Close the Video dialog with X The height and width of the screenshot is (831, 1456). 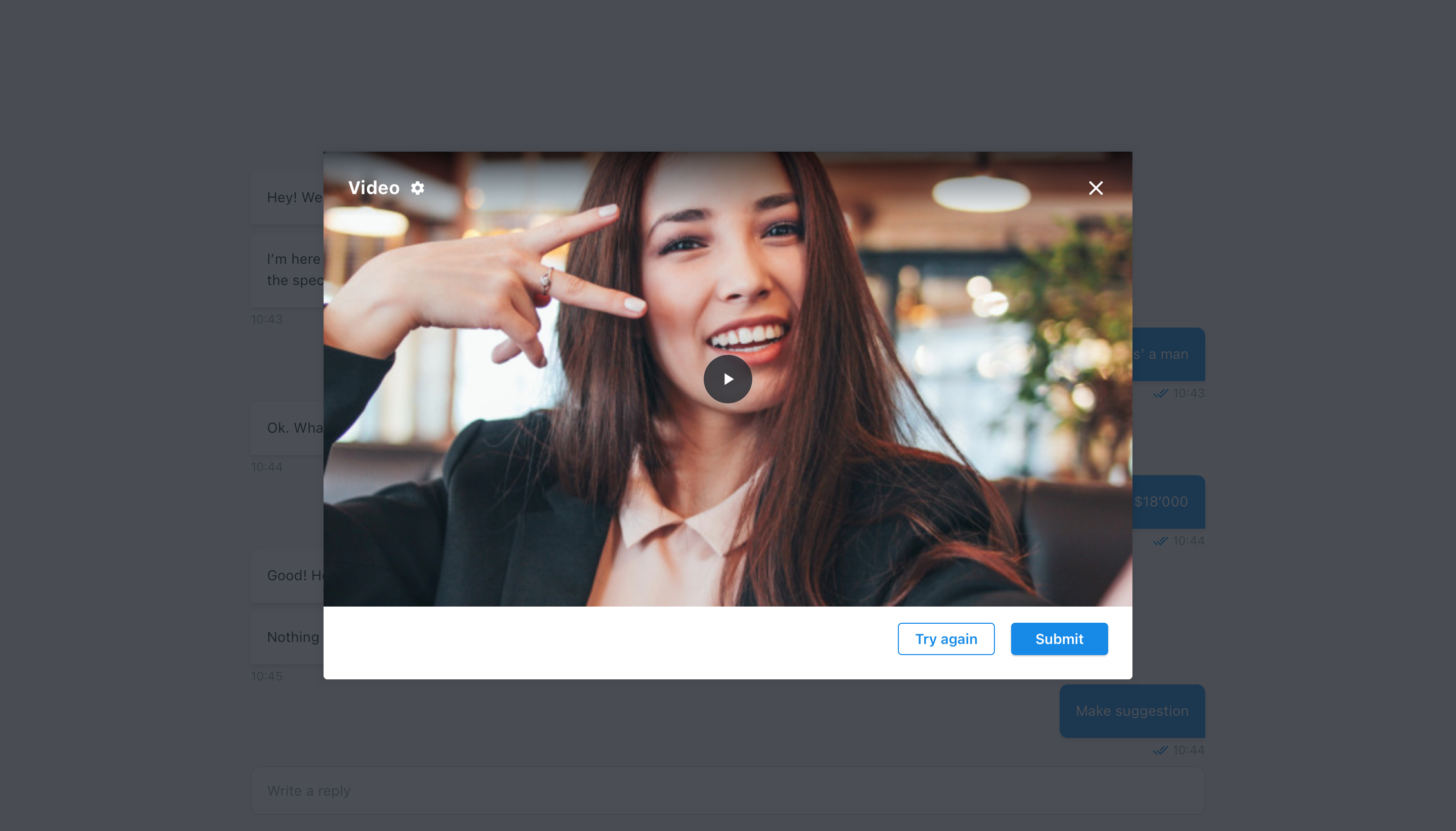coord(1095,188)
